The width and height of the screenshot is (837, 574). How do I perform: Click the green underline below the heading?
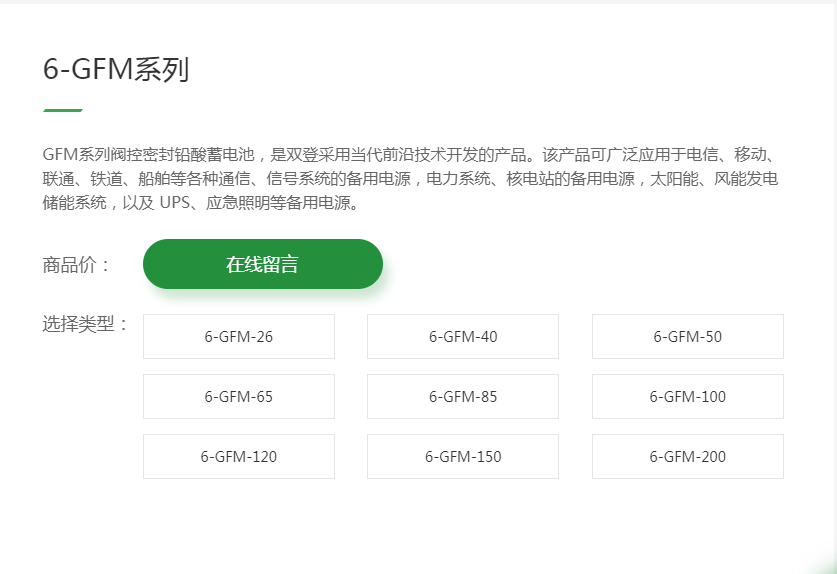point(62,110)
